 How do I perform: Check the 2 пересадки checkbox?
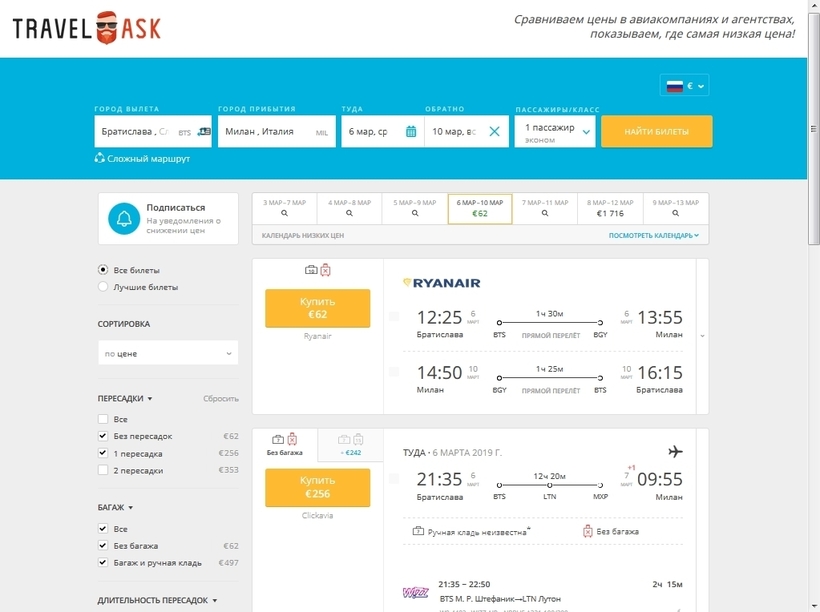click(x=103, y=470)
